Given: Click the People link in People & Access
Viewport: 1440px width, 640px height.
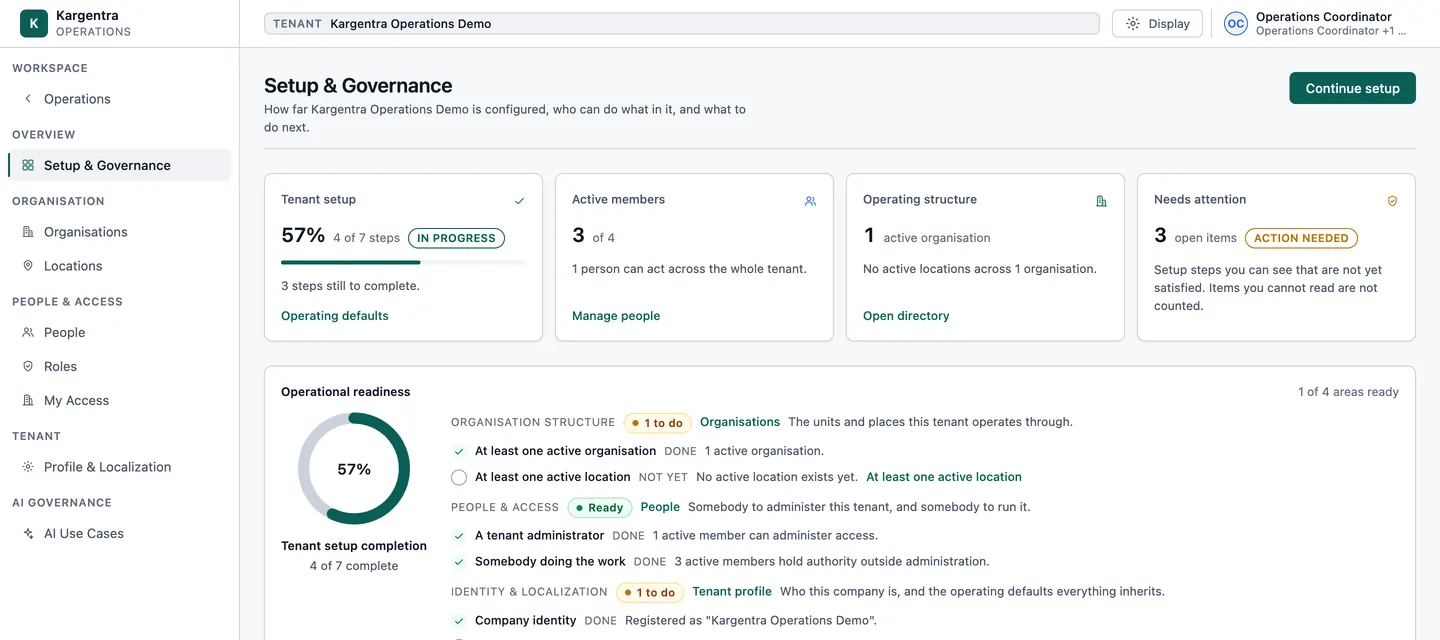Looking at the screenshot, I should click(660, 507).
